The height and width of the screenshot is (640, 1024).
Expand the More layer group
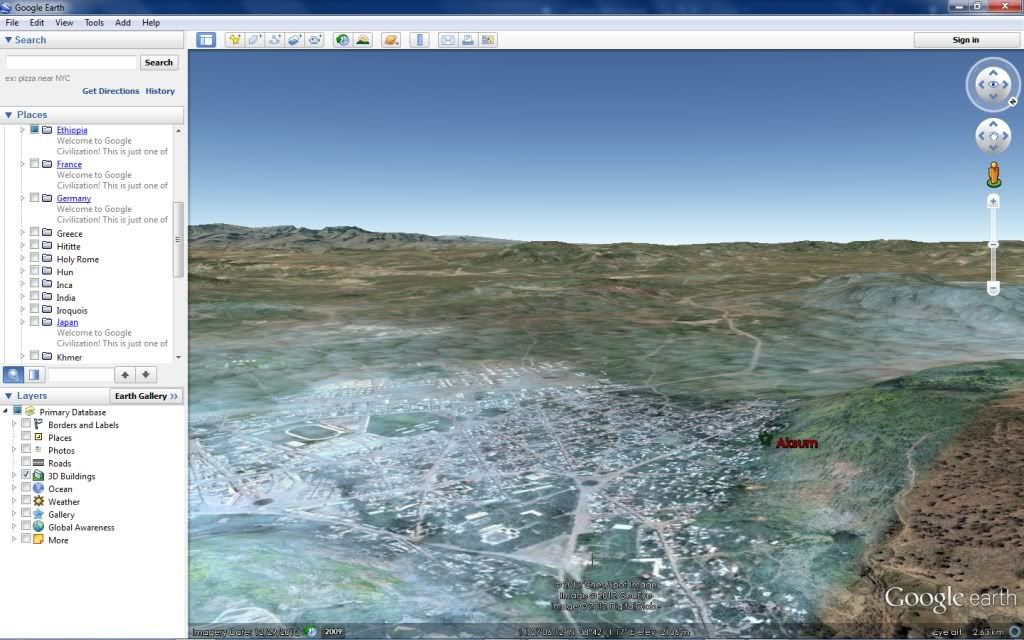pos(14,539)
